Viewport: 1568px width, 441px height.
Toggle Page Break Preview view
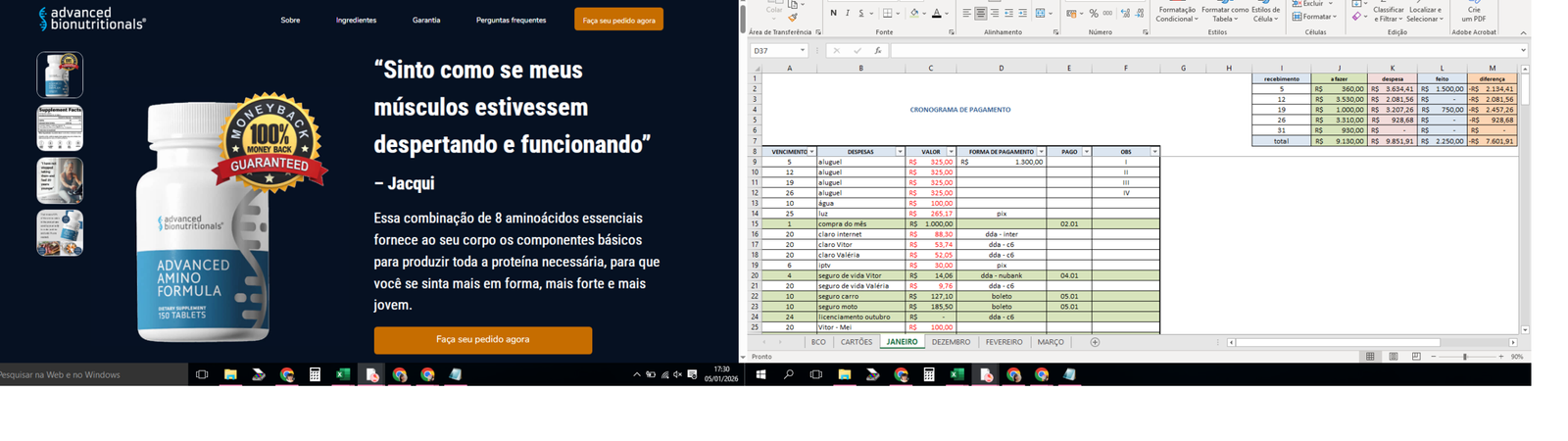(x=1416, y=357)
